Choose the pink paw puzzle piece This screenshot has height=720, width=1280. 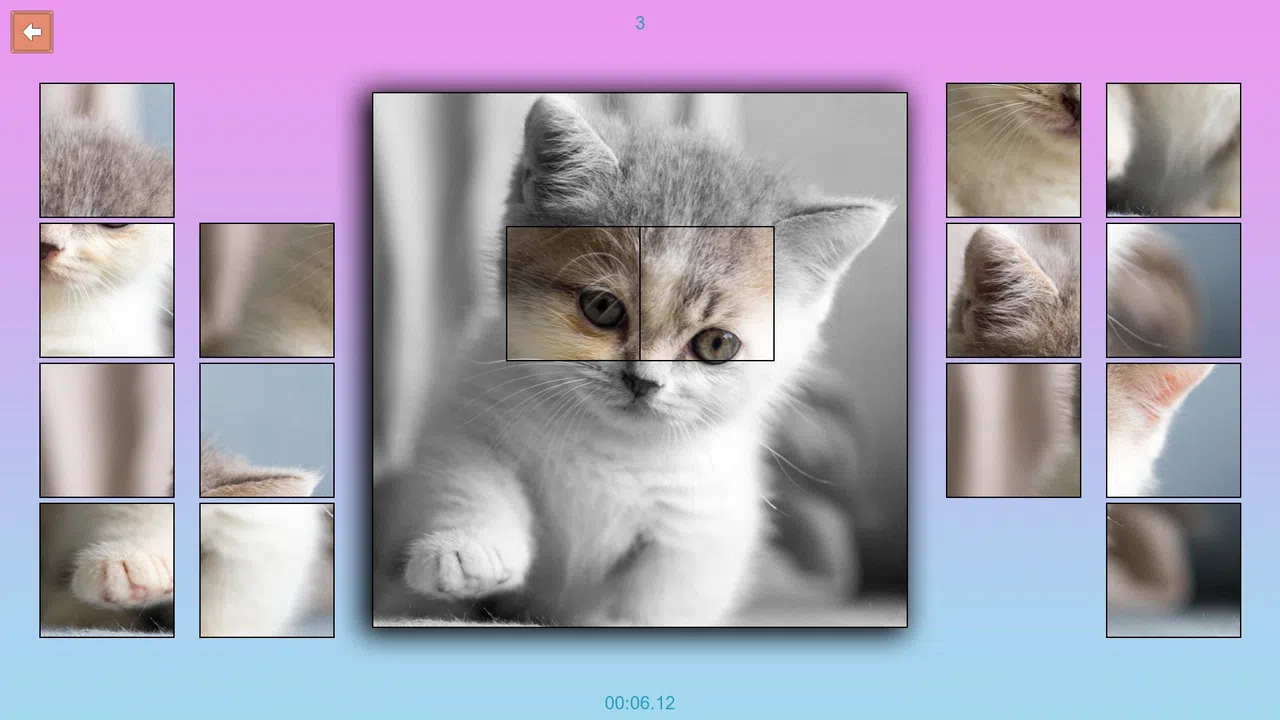(107, 570)
